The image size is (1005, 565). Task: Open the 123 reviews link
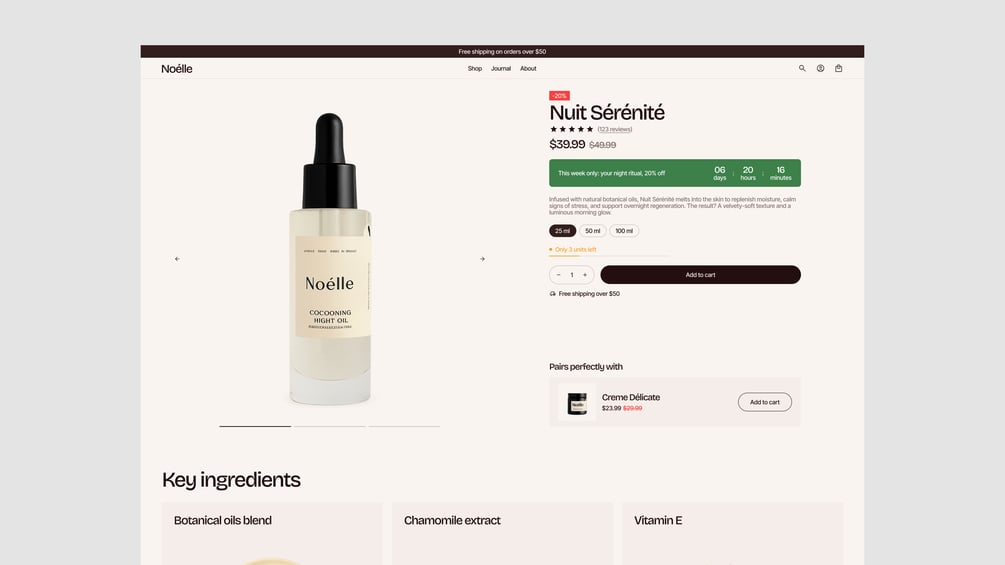(615, 129)
